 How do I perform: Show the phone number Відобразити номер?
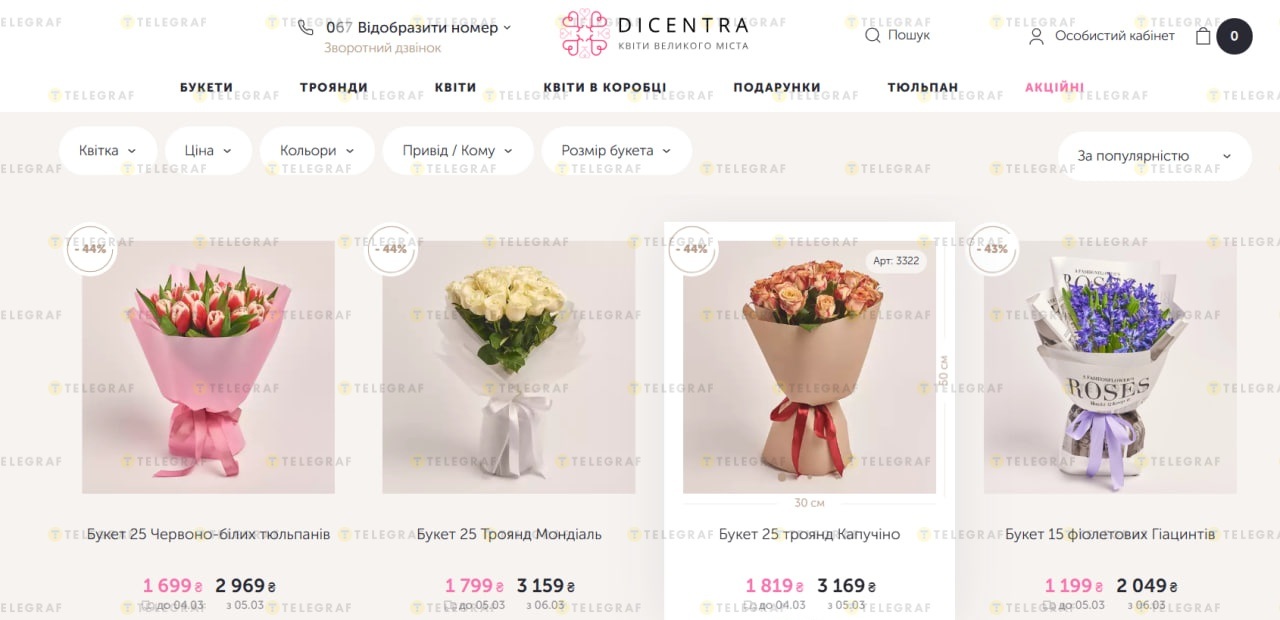point(428,28)
